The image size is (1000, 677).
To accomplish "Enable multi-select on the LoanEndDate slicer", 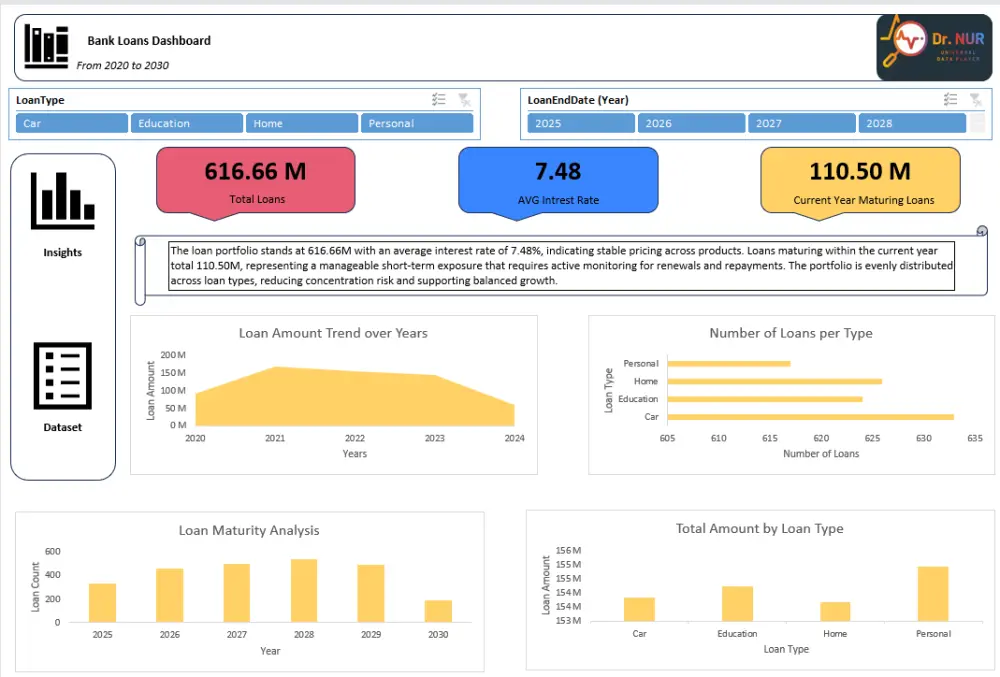I will [950, 99].
